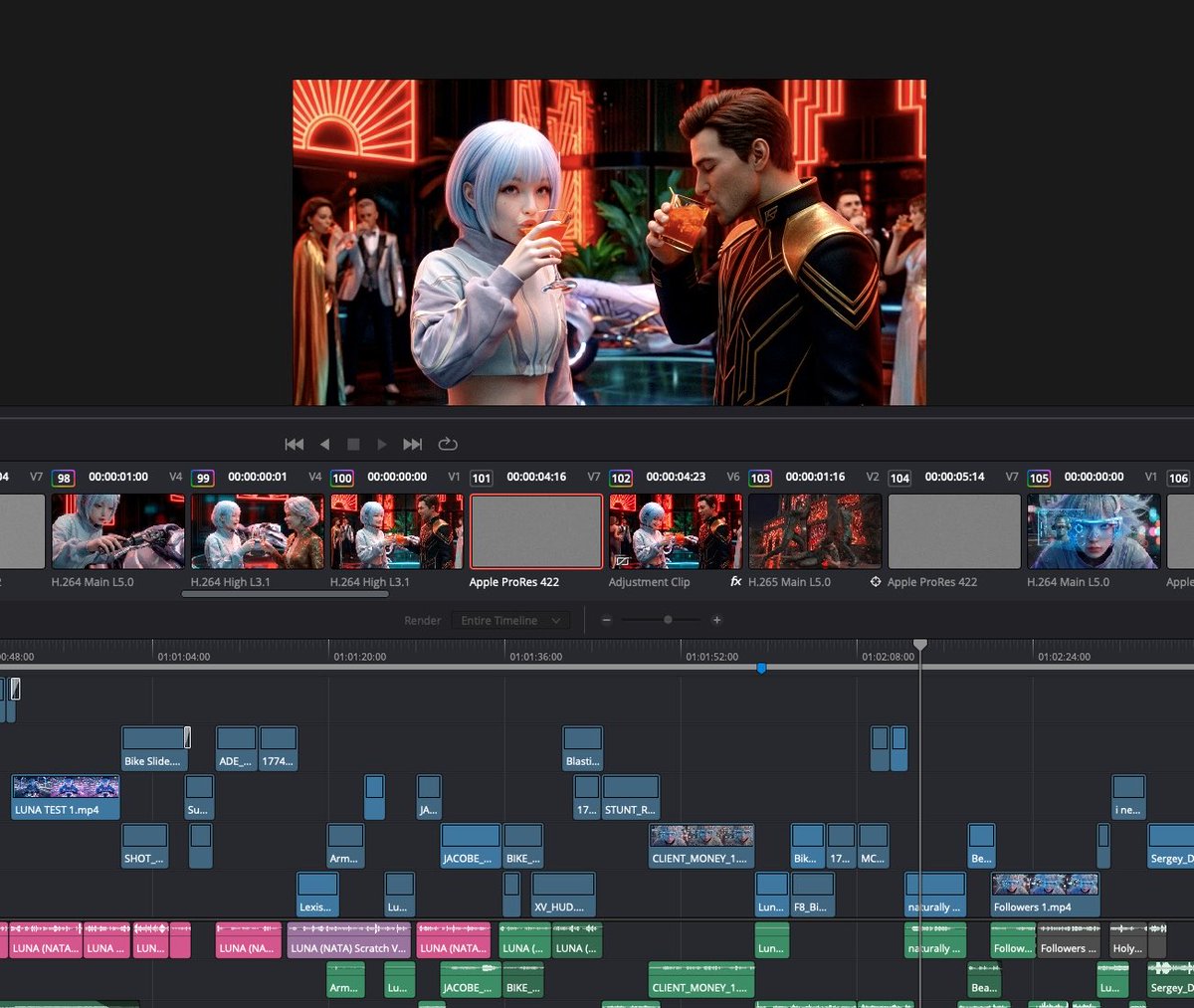This screenshot has width=1194, height=1008.
Task: Select the Lexis video clip
Action: click(x=317, y=895)
